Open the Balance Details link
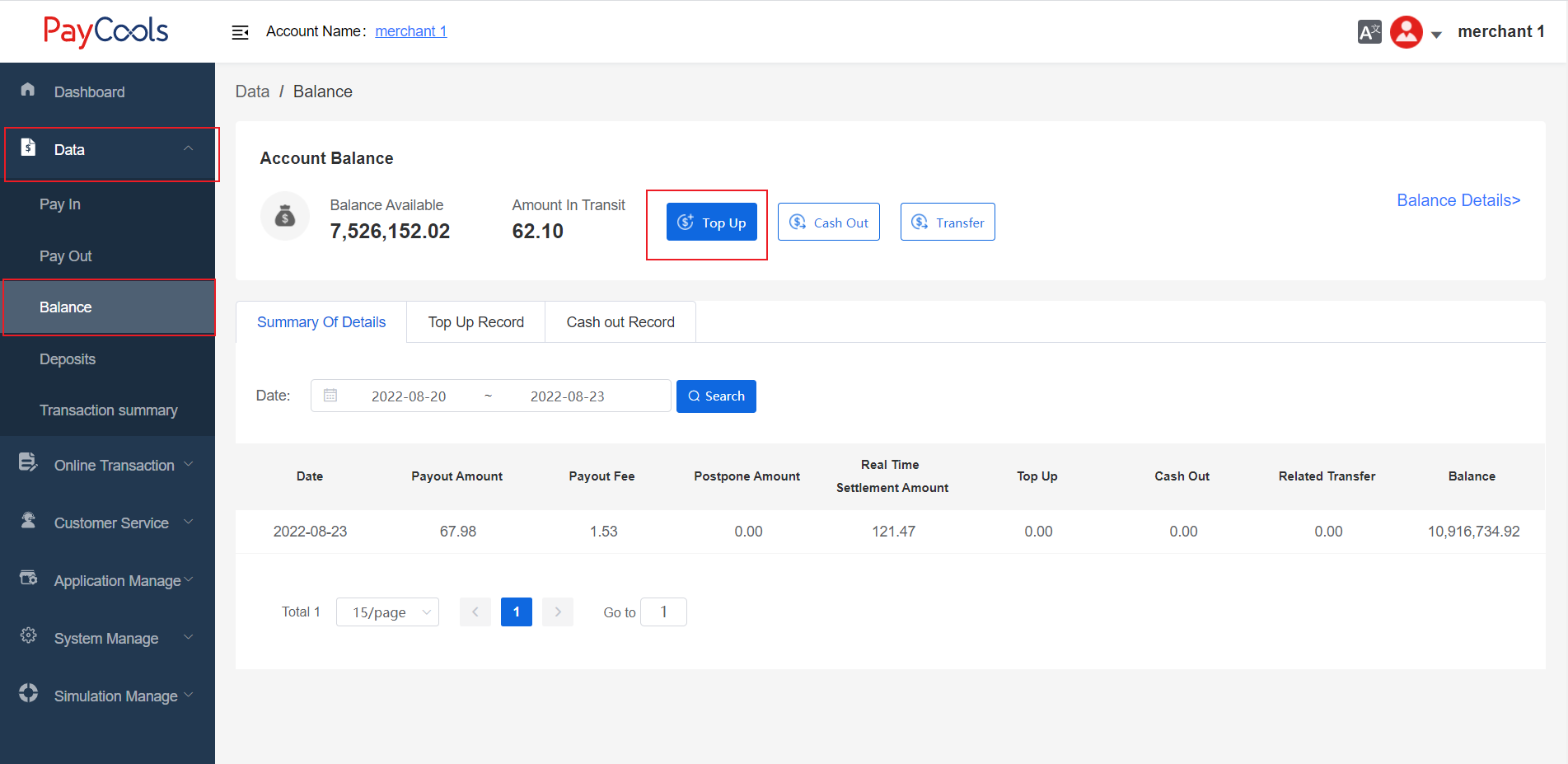The image size is (1568, 764). click(1458, 200)
